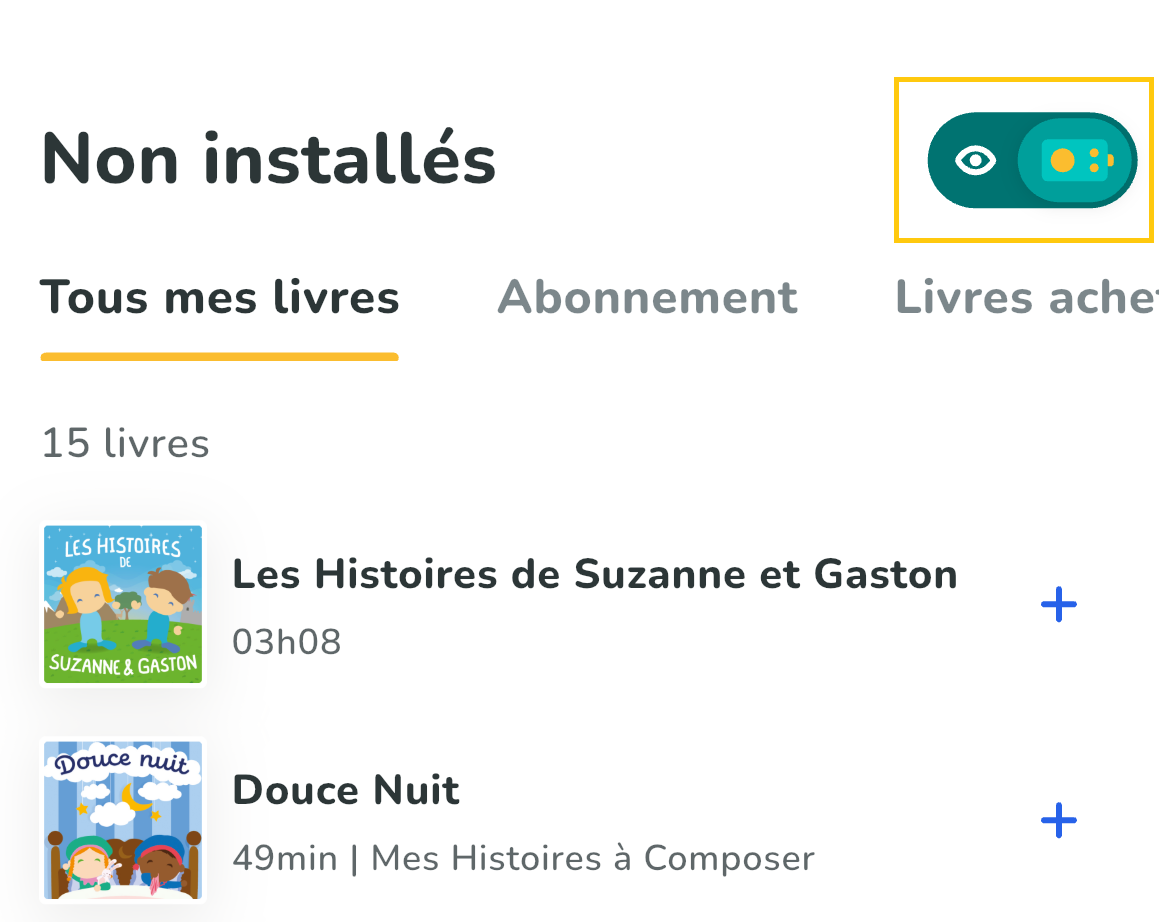Click the dark teal left half of toggle
The height and width of the screenshot is (922, 1159).
click(973, 160)
